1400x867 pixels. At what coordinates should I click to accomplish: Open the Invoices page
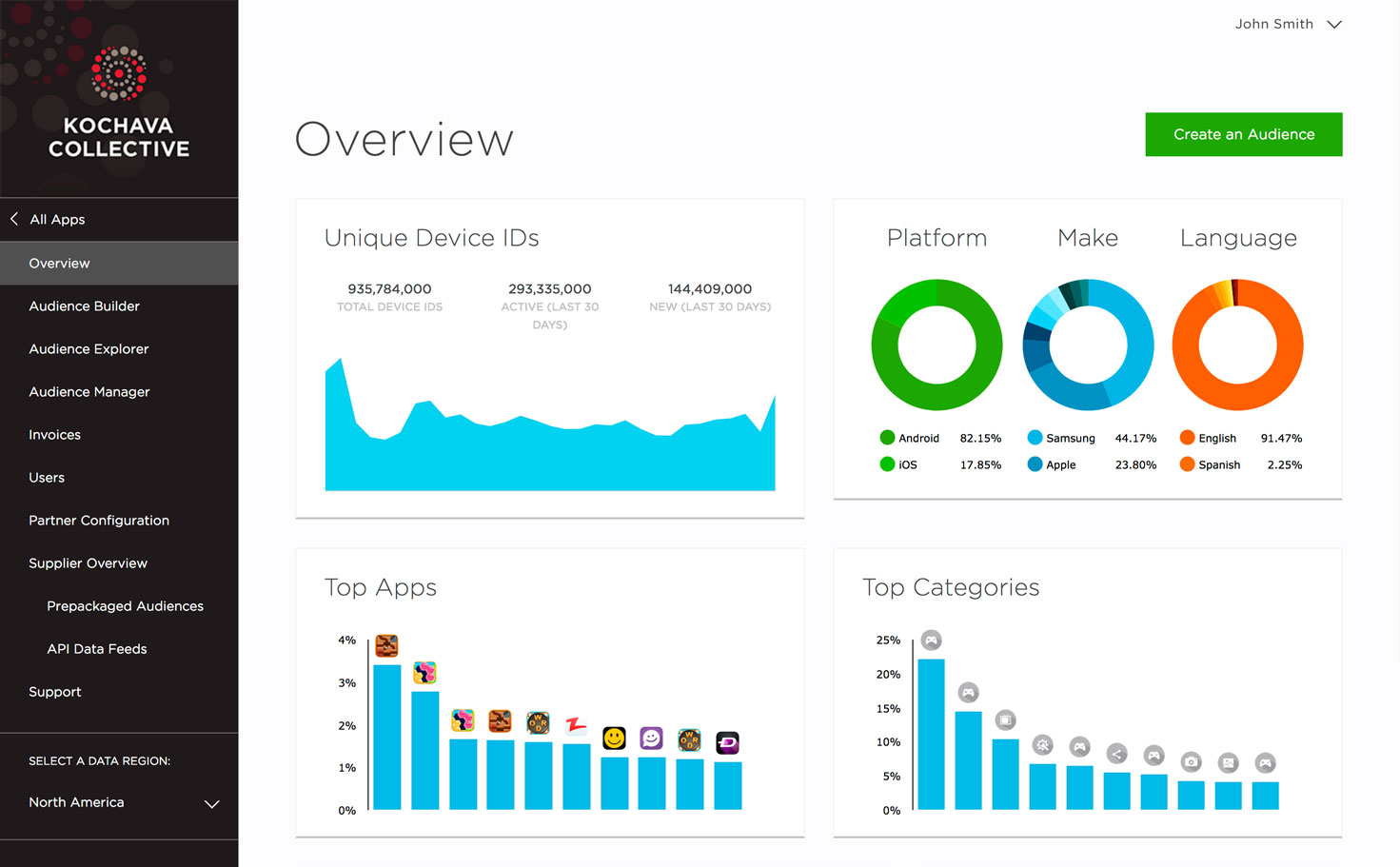click(x=54, y=434)
